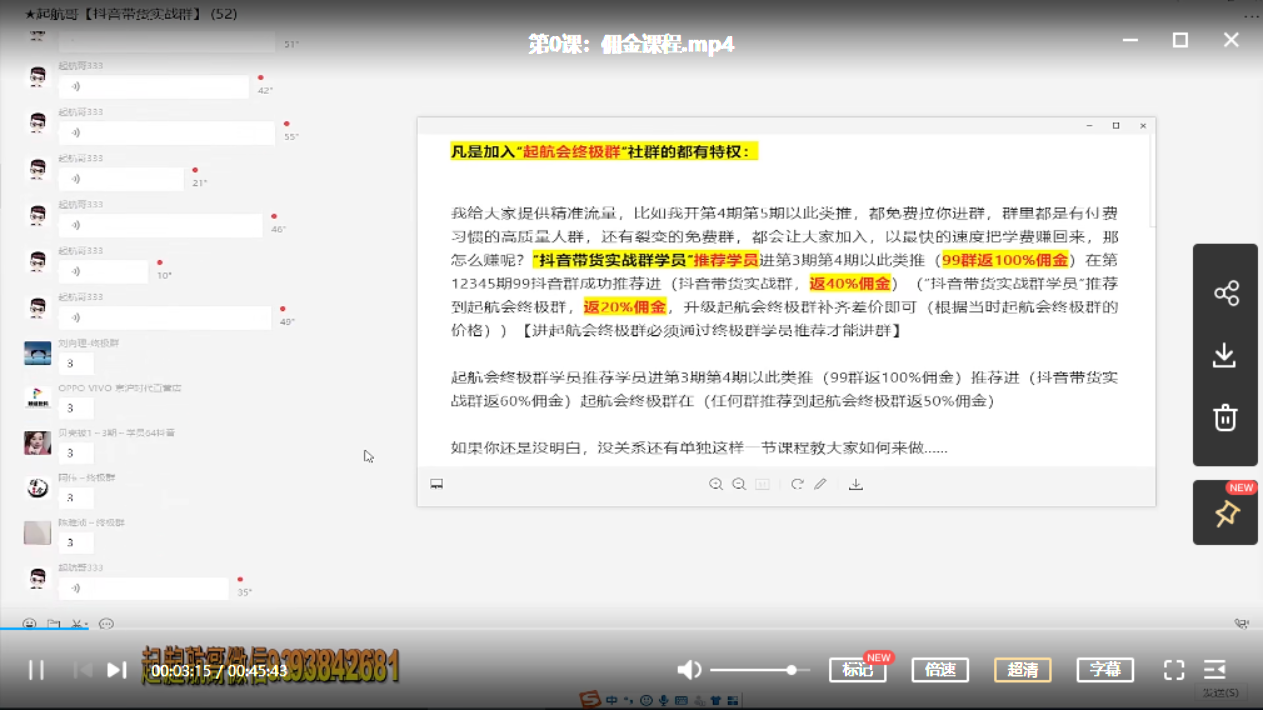This screenshot has height=710, width=1263.
Task: Click the pin icon with NEW badge
Action: [x=1226, y=513]
